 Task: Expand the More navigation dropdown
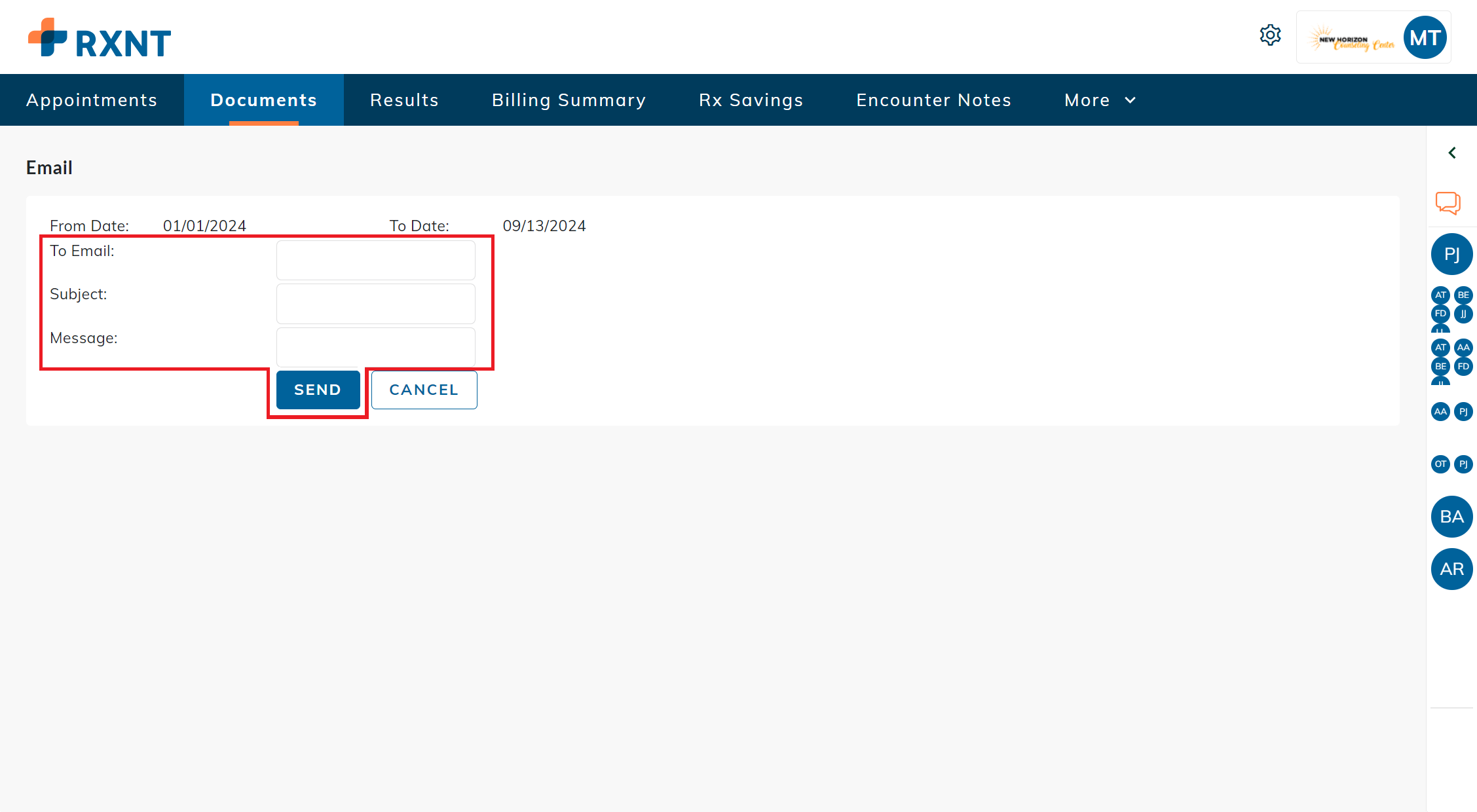tap(1099, 100)
